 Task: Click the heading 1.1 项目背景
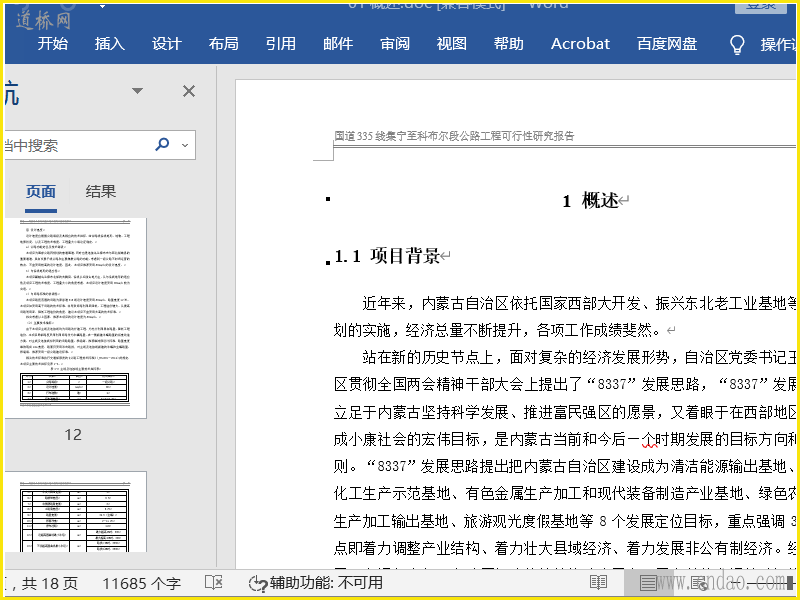coord(388,256)
